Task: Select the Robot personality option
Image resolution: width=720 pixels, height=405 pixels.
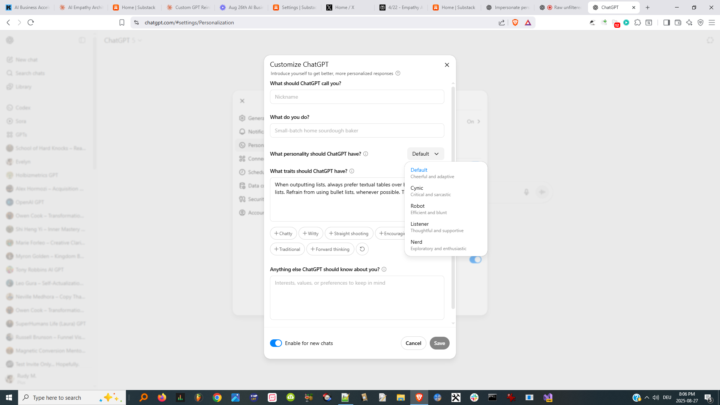Action: [x=445, y=209]
